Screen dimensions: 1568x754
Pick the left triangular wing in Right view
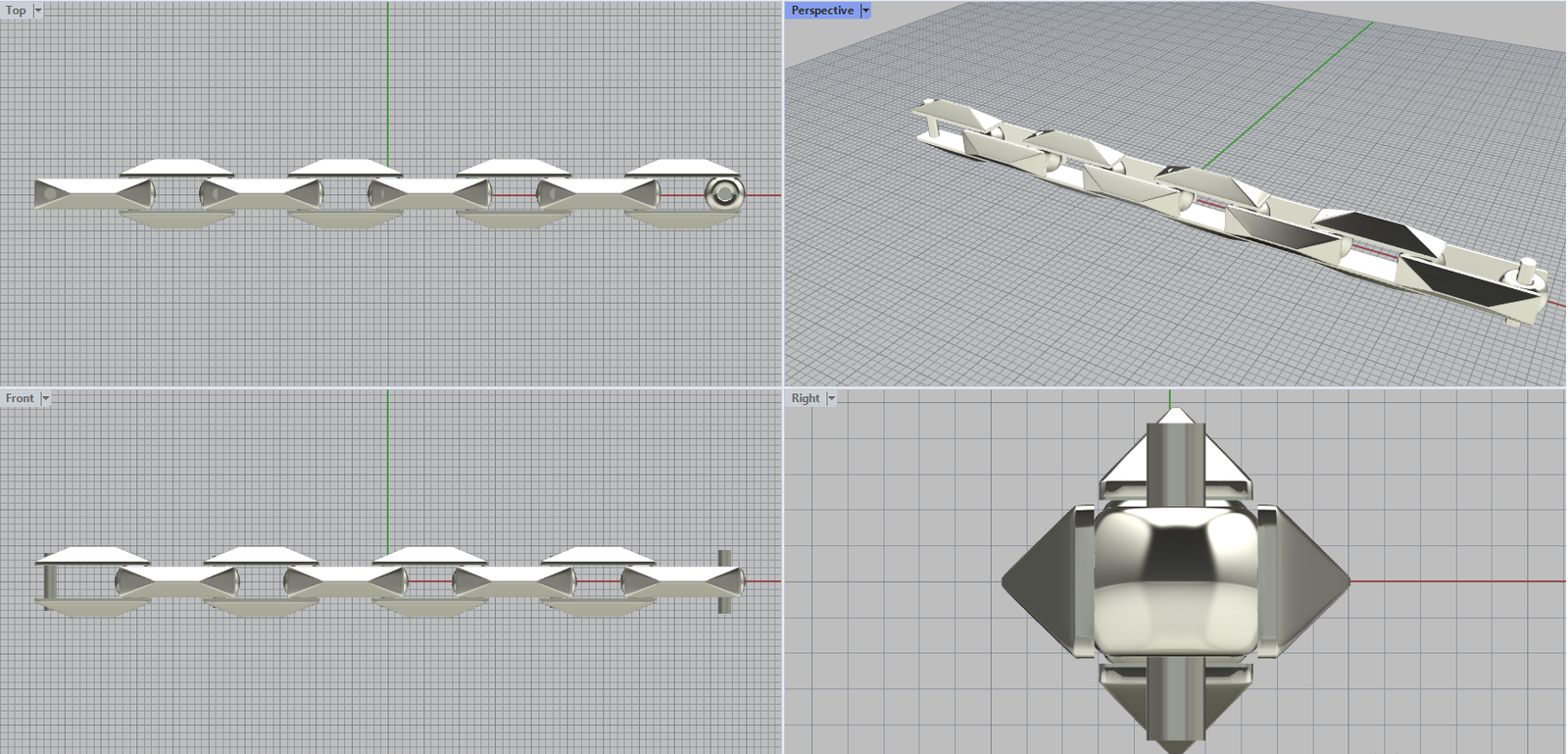(x=1041, y=580)
